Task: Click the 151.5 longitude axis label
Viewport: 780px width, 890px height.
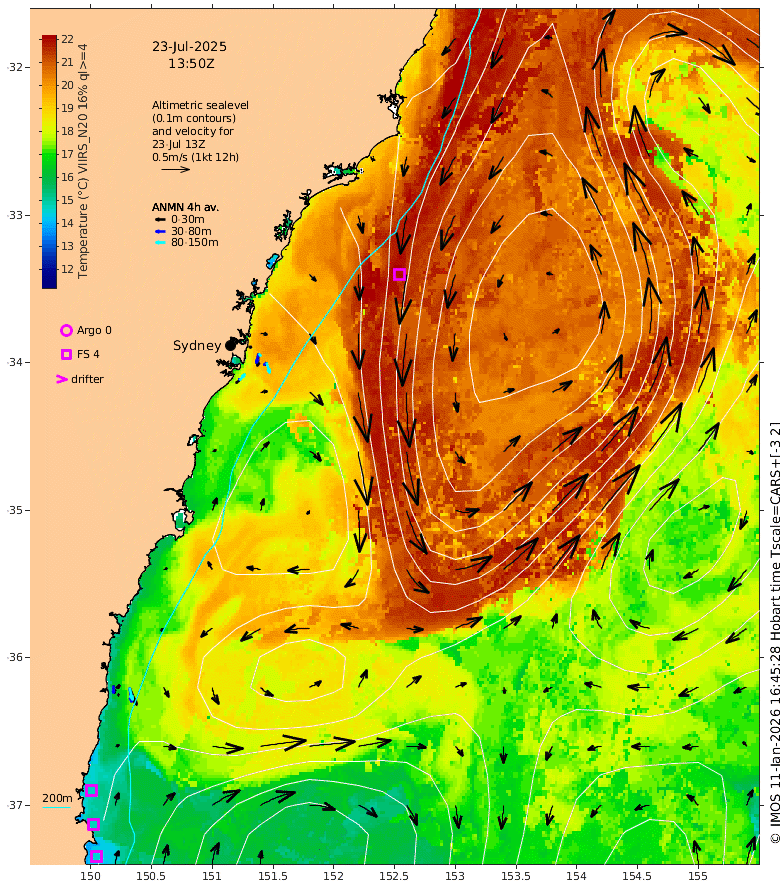Action: coord(272,876)
